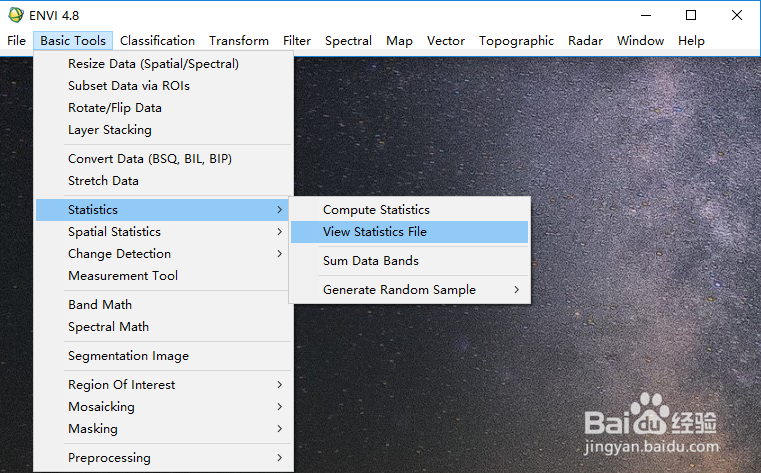The height and width of the screenshot is (473, 761).
Task: Click the ENVI 4.8 application icon
Action: click(16, 15)
